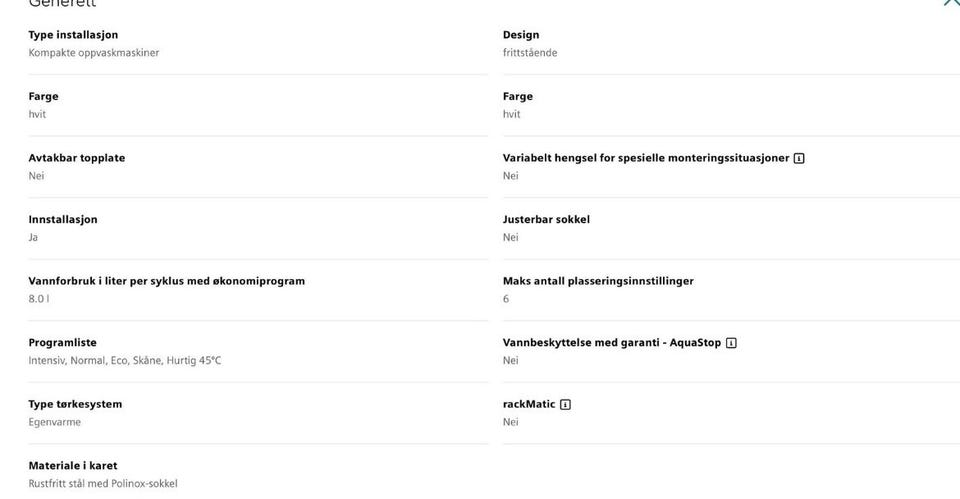Click the Programliste label
Viewport: 960px width, 499px height.
coord(62,343)
